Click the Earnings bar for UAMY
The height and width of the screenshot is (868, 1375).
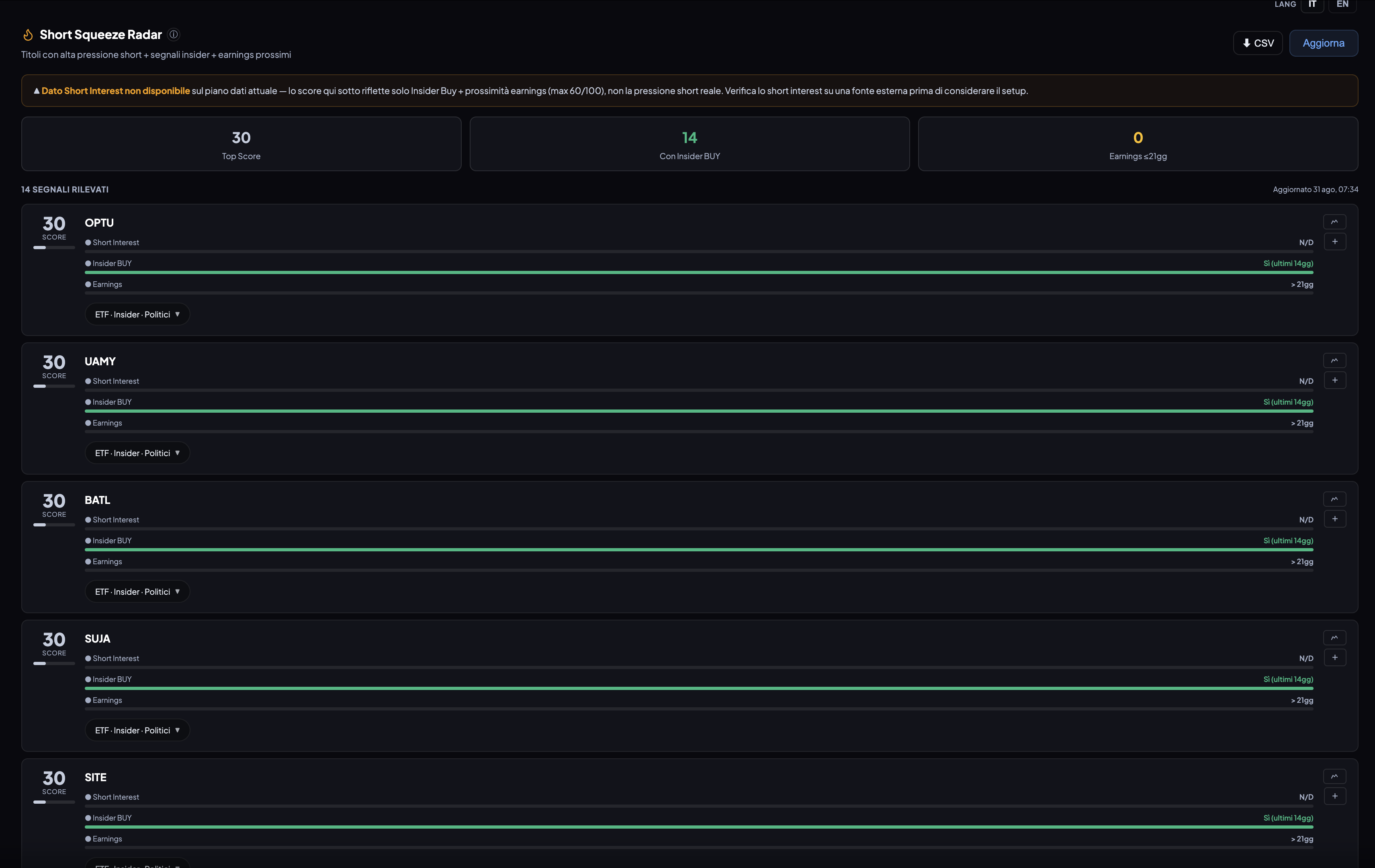tap(699, 432)
